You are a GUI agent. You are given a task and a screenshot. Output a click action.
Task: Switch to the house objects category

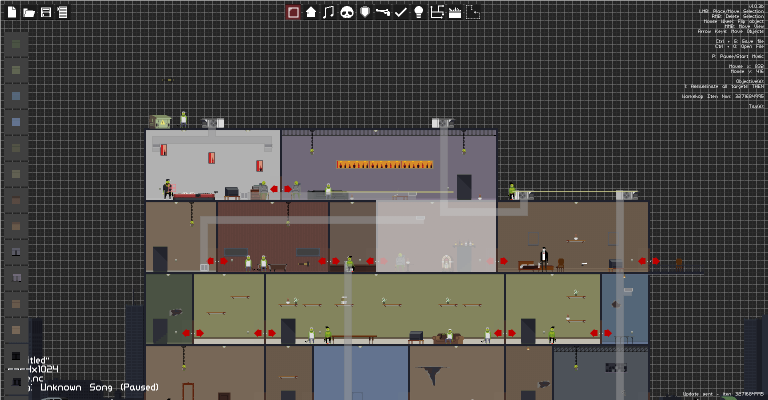[x=311, y=12]
